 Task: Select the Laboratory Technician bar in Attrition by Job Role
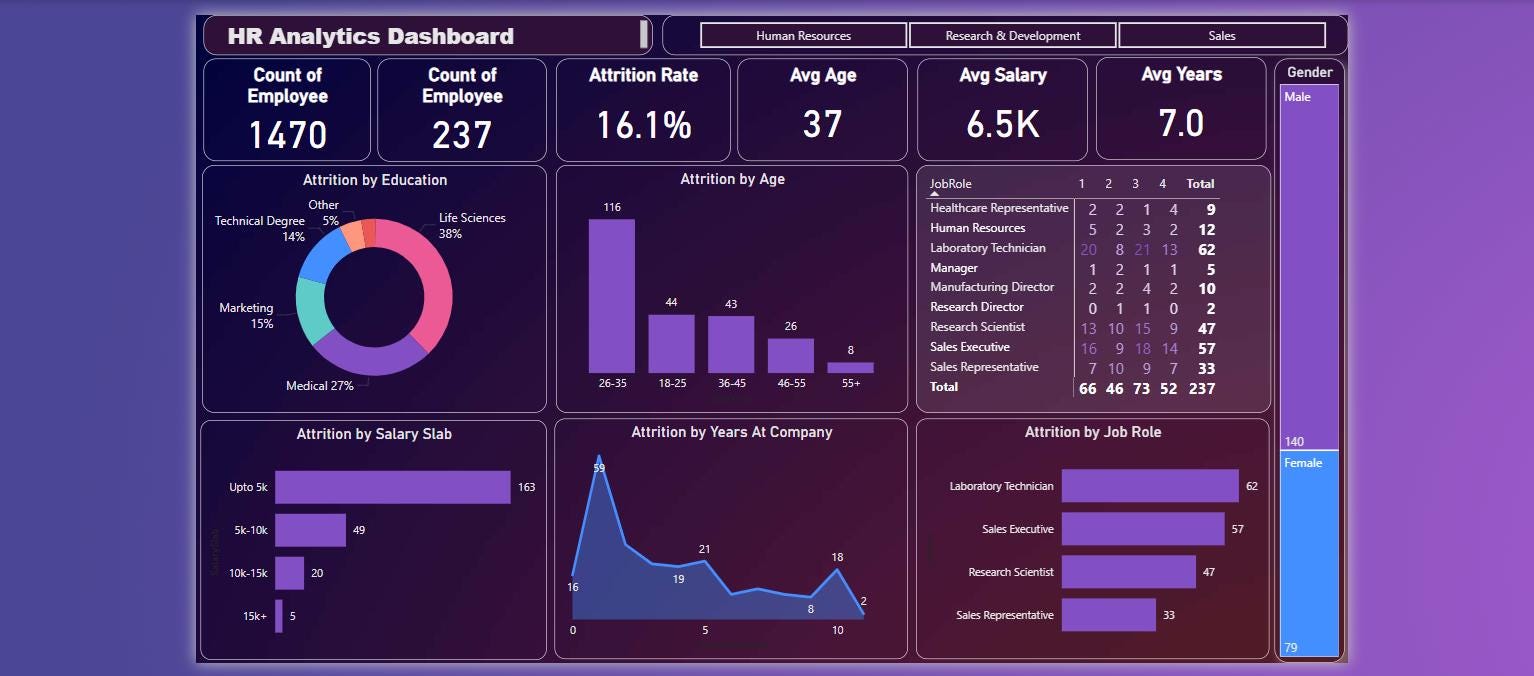[x=1148, y=485]
